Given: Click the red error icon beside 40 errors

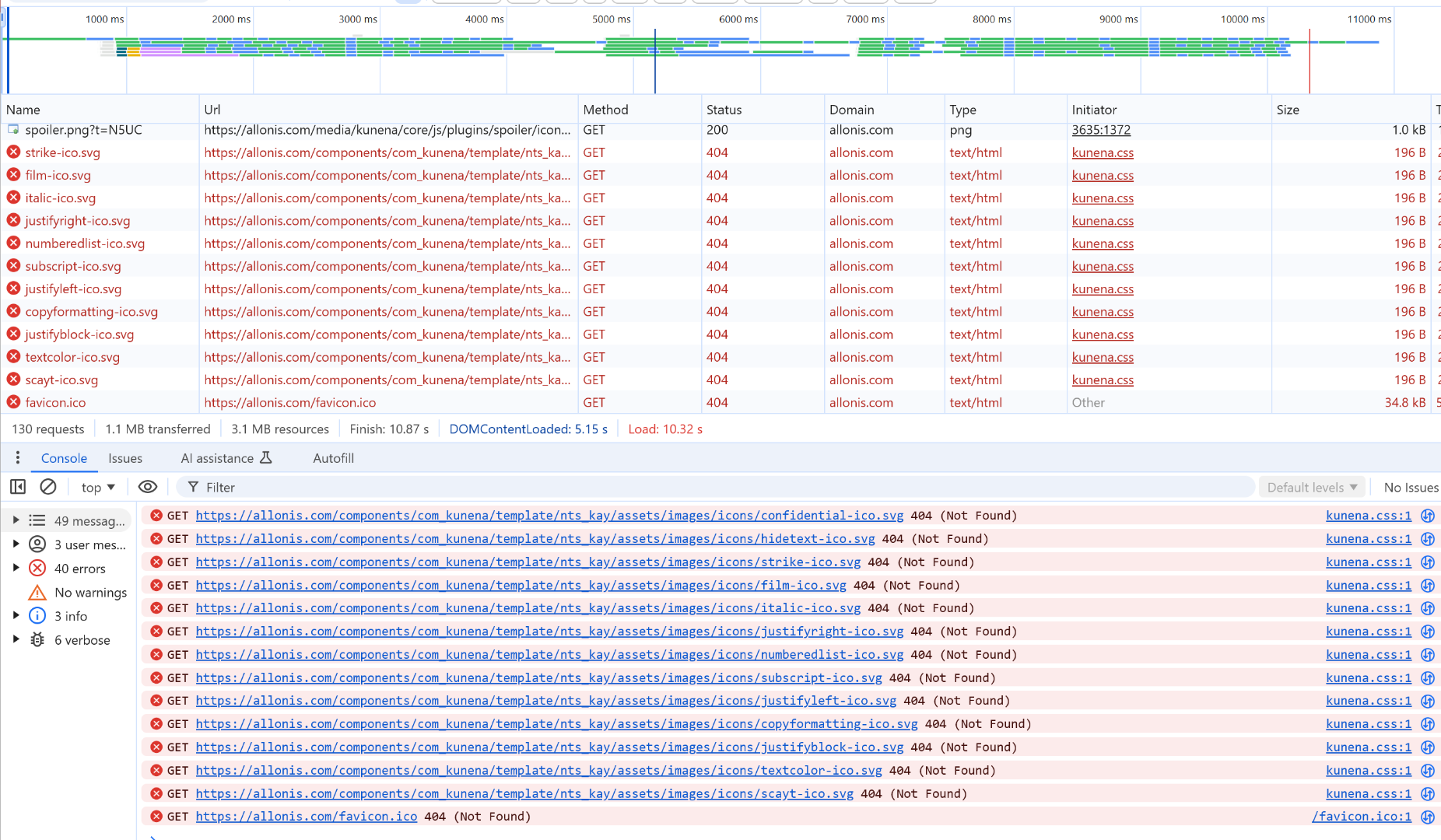Looking at the screenshot, I should click(37, 569).
